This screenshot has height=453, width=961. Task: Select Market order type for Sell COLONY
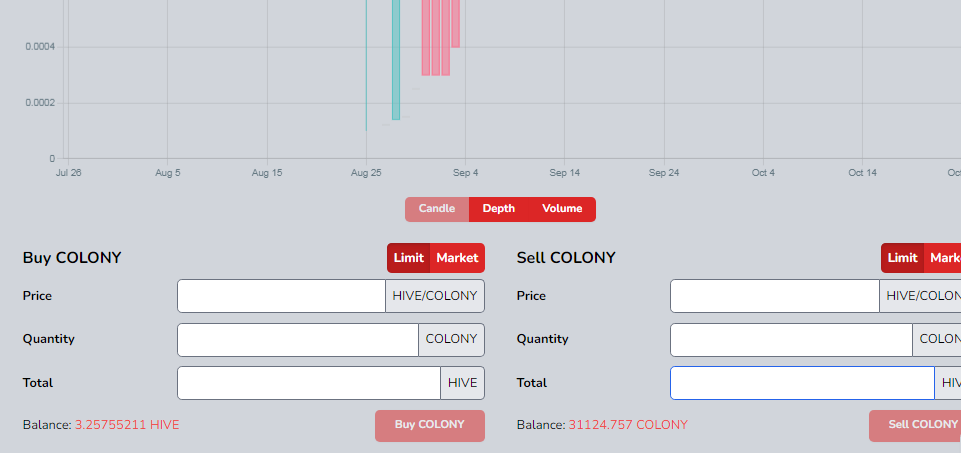[944, 258]
